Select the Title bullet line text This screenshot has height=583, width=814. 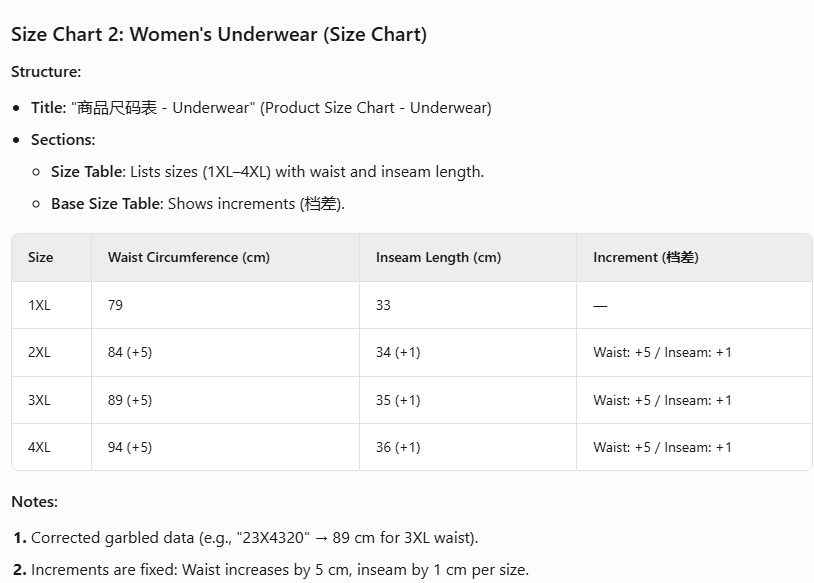pos(261,108)
